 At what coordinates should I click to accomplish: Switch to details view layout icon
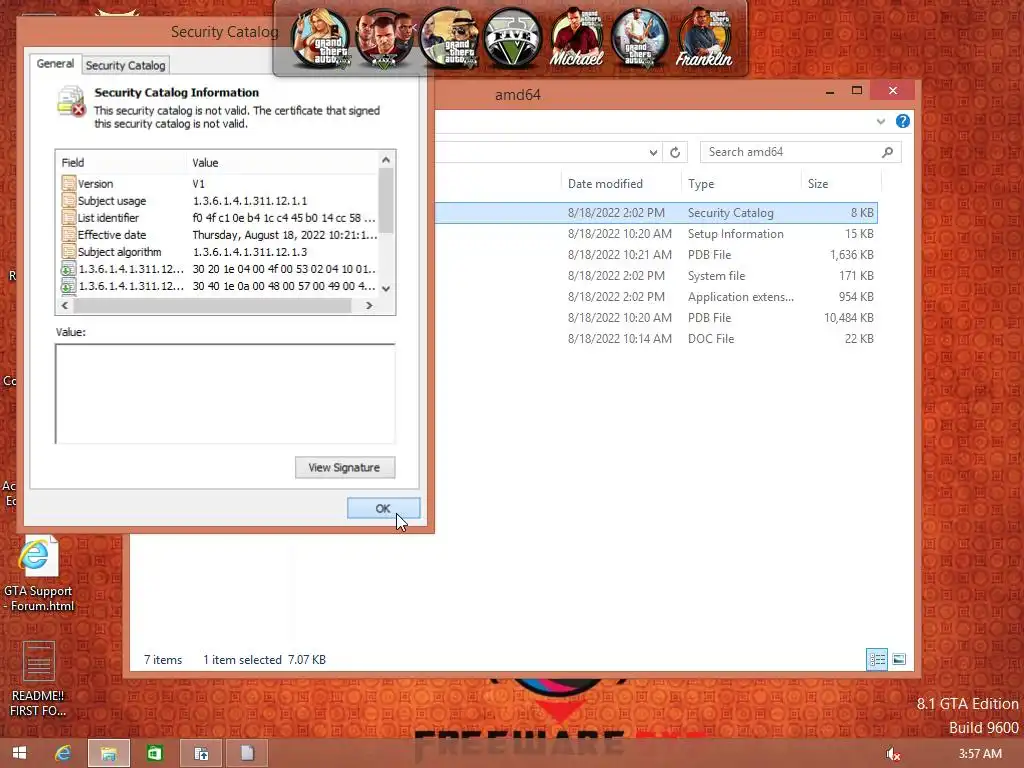(x=876, y=660)
